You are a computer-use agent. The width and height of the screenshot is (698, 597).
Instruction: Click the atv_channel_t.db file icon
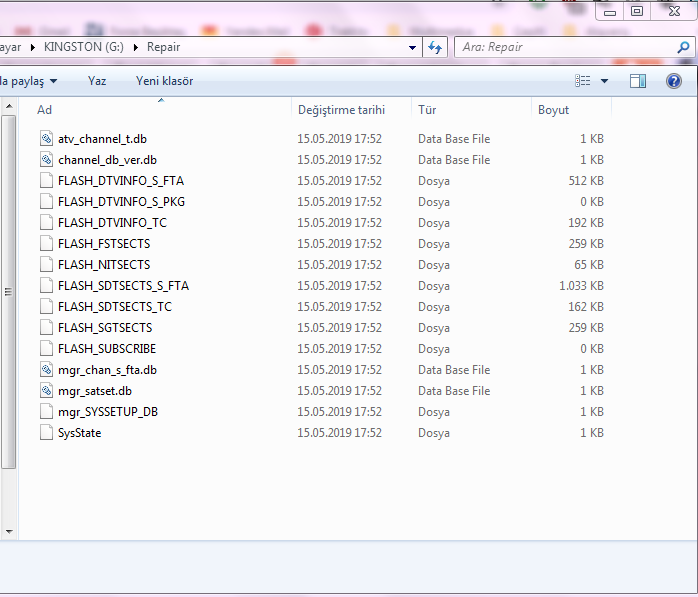tap(46, 138)
